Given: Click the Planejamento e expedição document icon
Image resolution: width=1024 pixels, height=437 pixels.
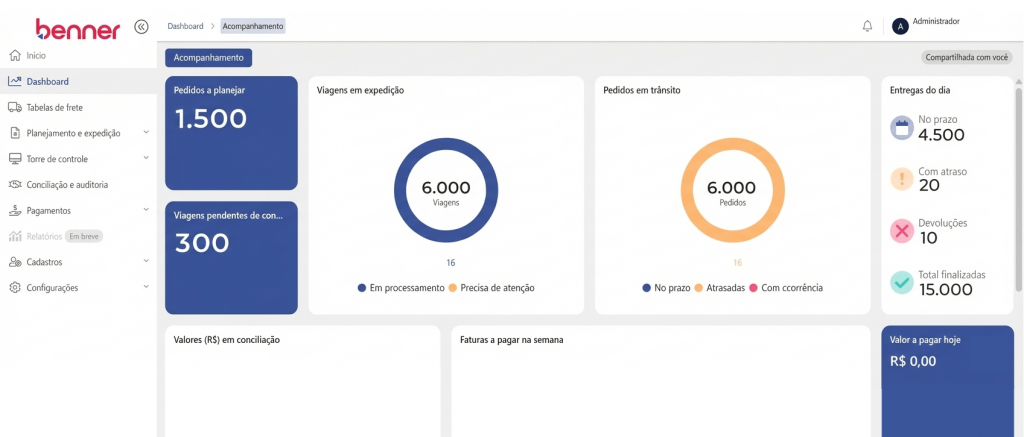Looking at the screenshot, I should 15,133.
